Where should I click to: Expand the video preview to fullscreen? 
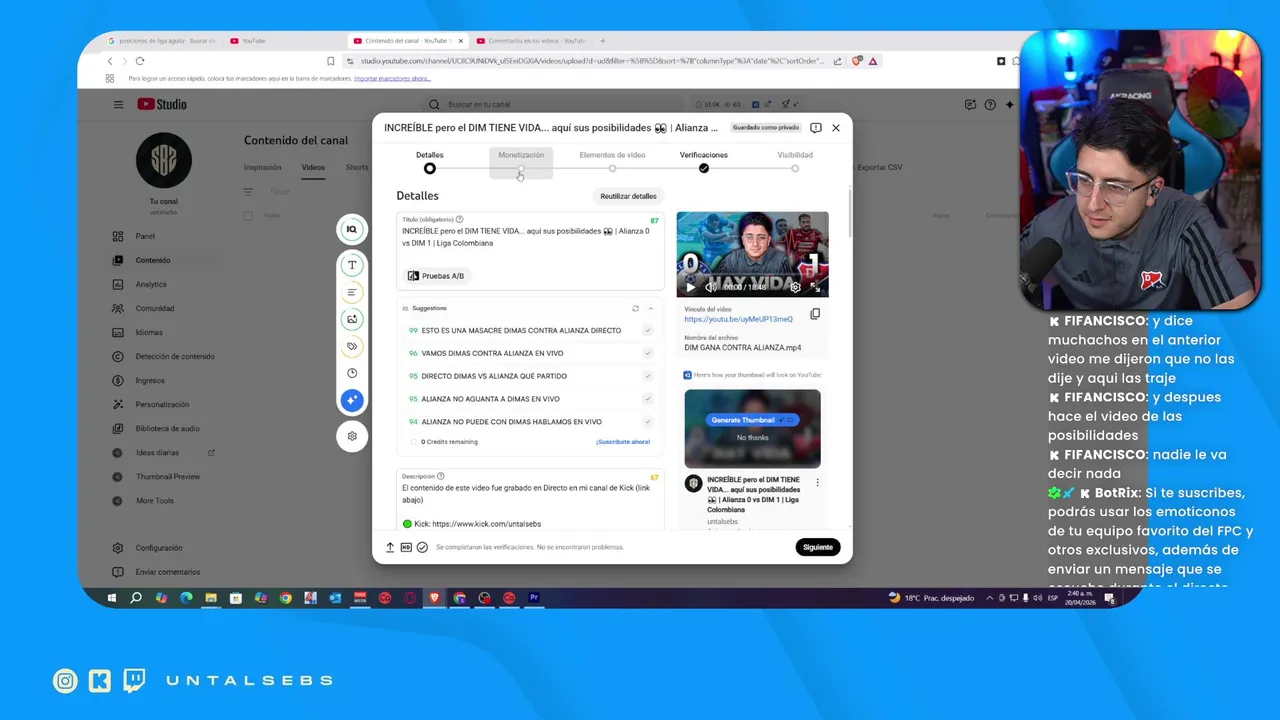tap(815, 287)
